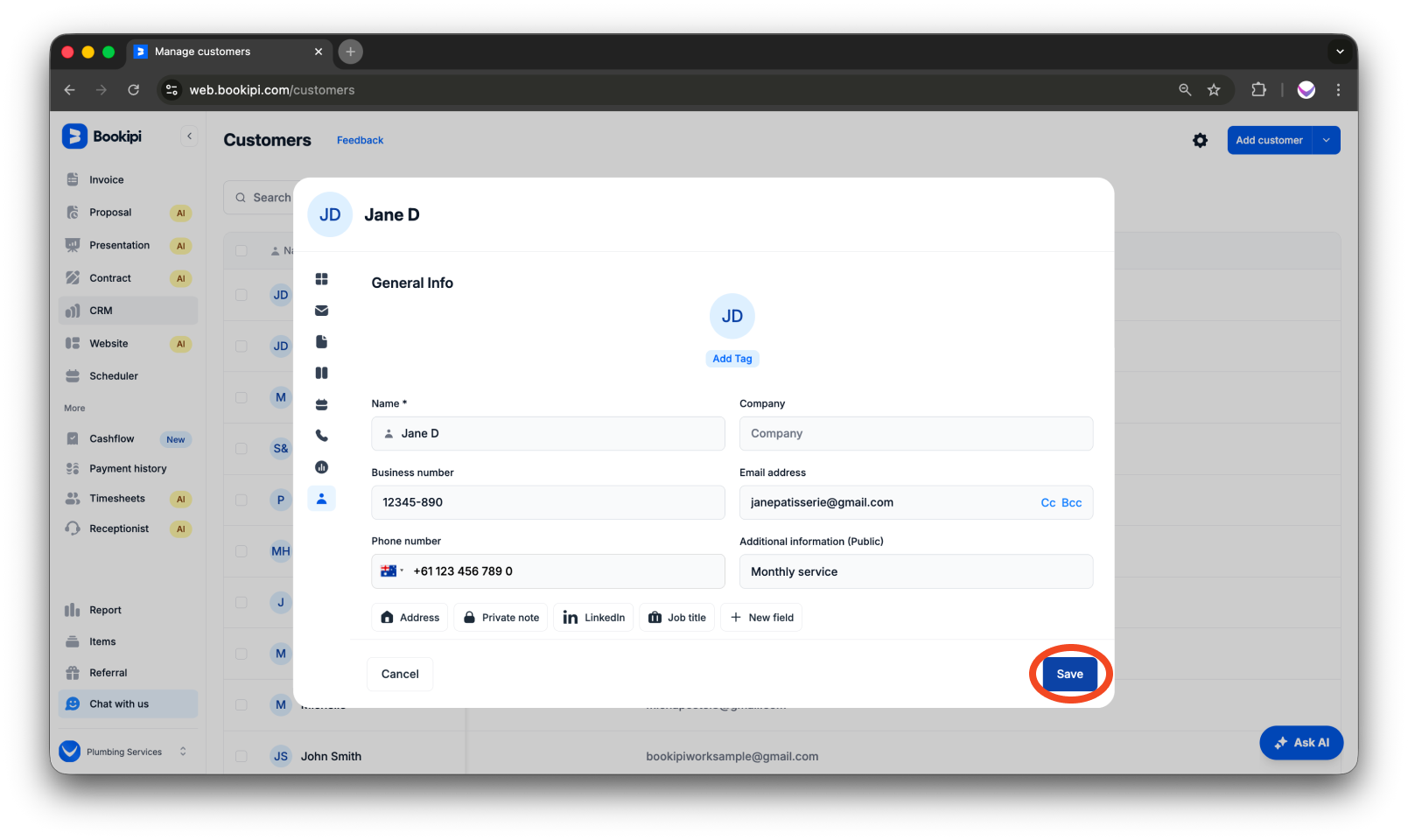This screenshot has width=1408, height=840.
Task: Open the phone country flag selector
Action: 391,571
